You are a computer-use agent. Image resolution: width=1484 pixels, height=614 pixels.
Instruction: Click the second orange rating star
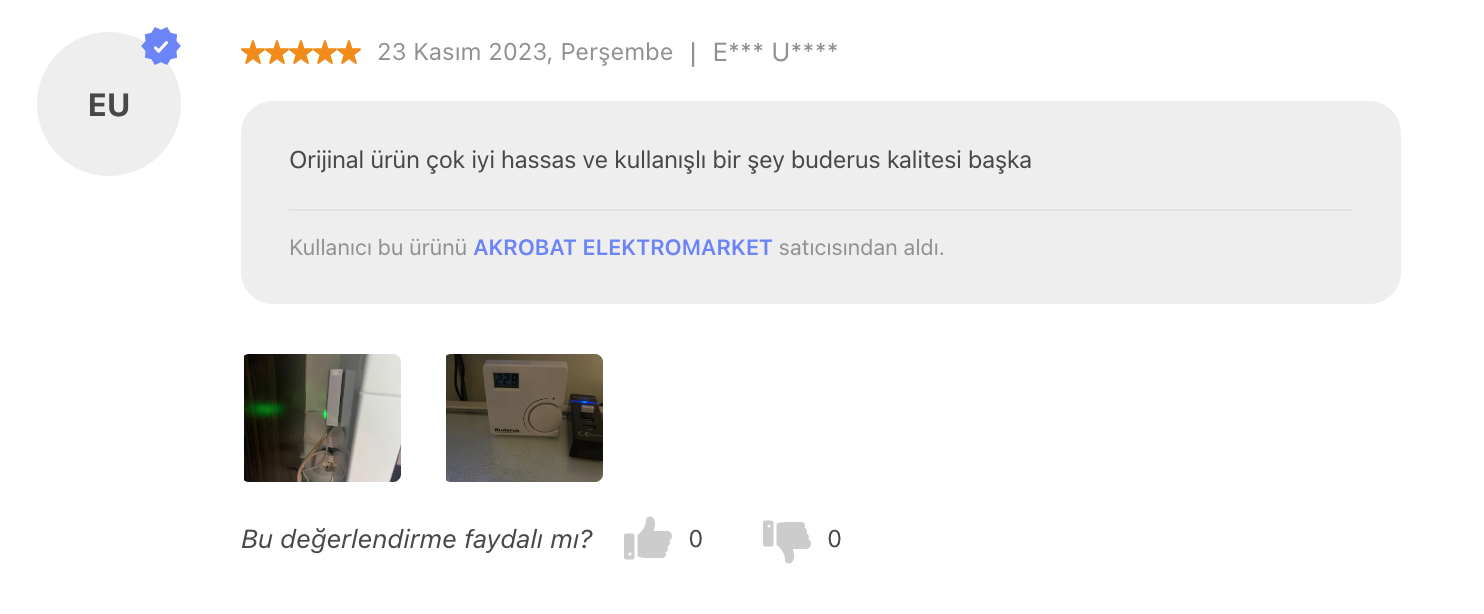point(277,53)
